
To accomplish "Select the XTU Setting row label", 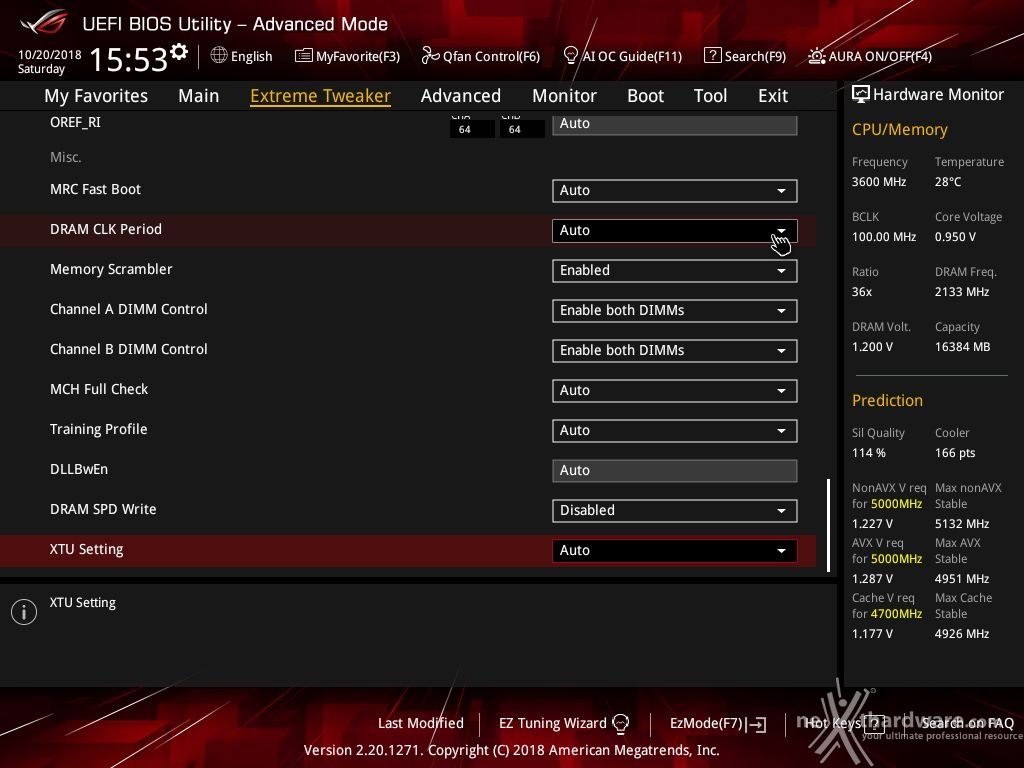I will click(x=87, y=550).
